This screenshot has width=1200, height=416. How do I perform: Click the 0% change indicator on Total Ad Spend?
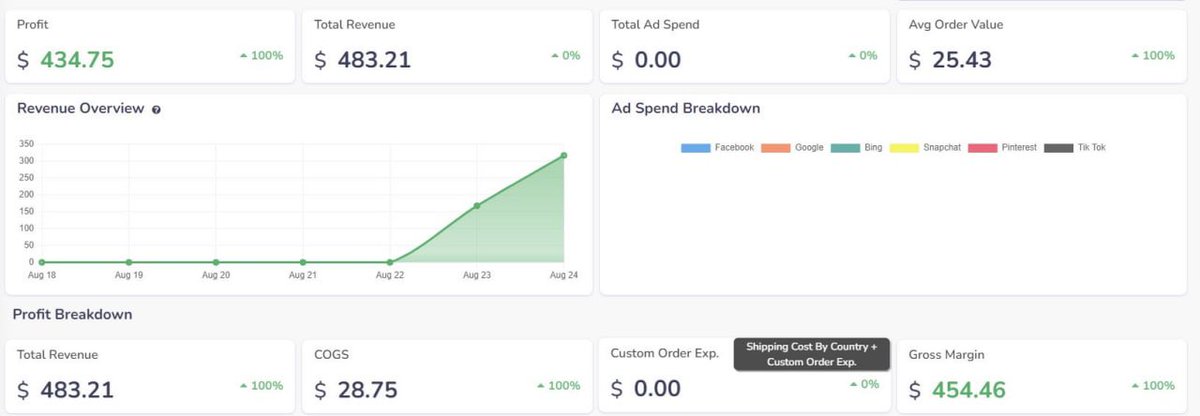coord(862,56)
